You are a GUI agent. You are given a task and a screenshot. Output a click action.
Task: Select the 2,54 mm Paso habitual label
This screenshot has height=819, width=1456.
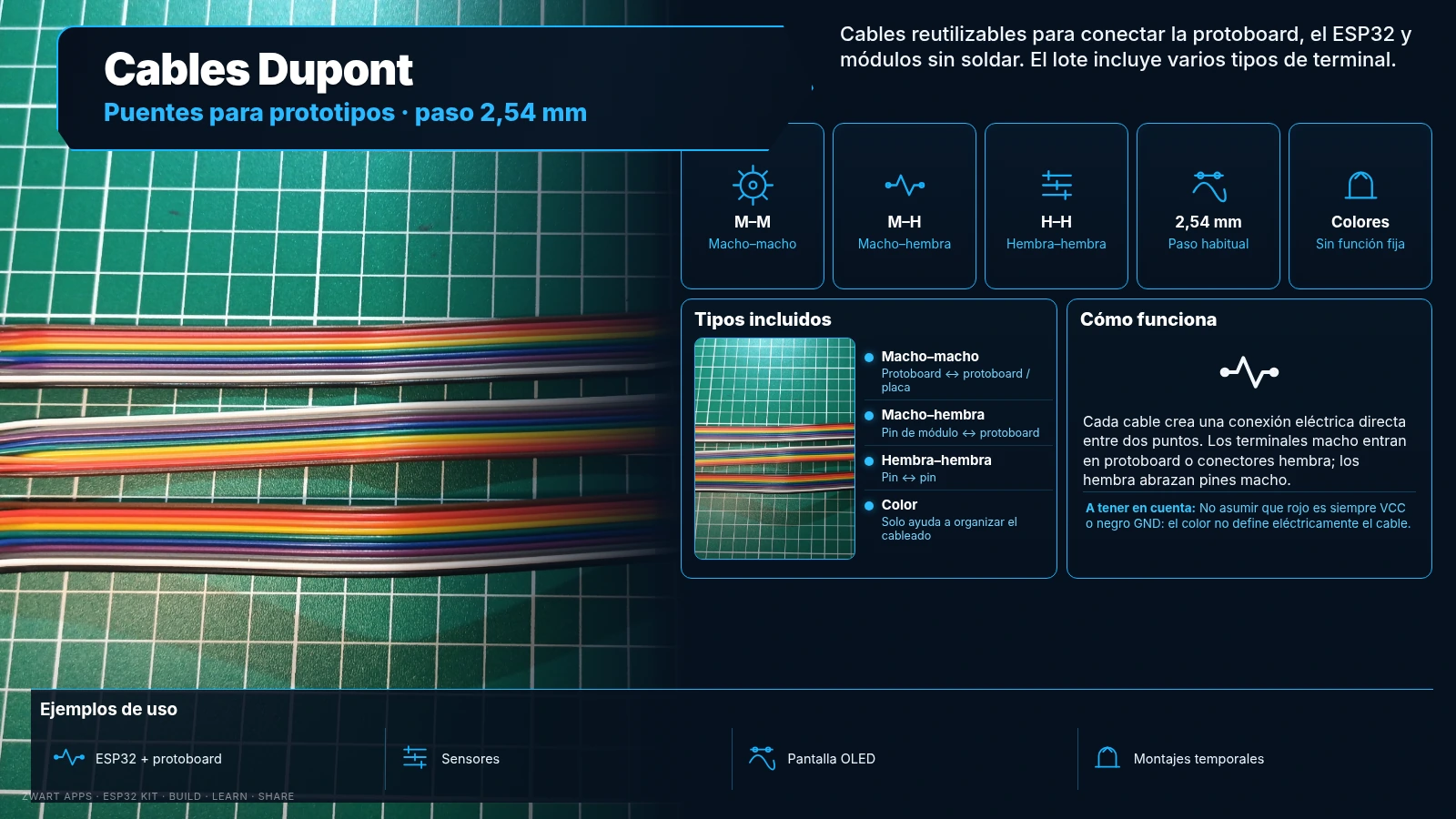coord(1208,232)
